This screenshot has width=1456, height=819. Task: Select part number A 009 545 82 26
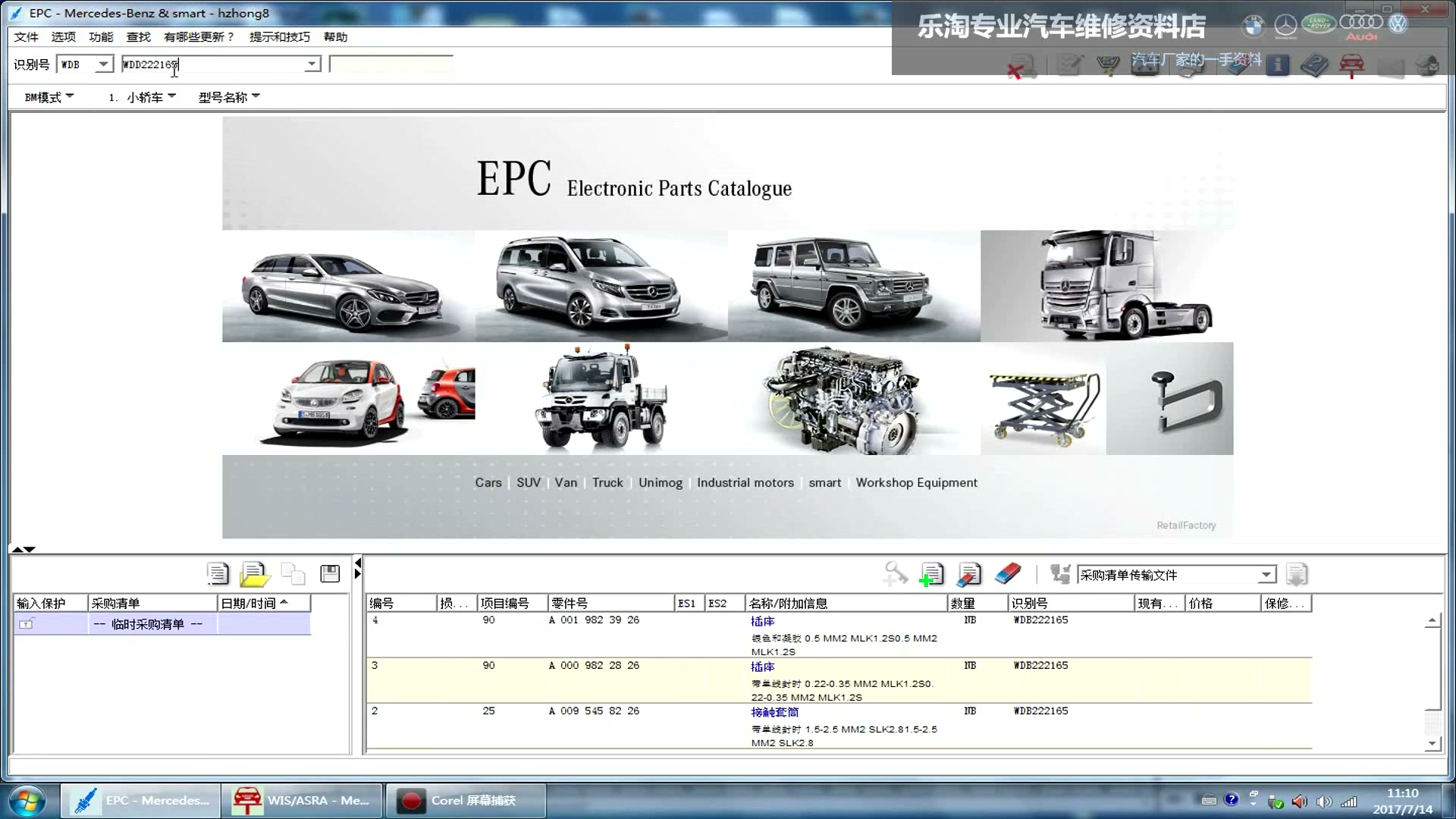click(594, 711)
